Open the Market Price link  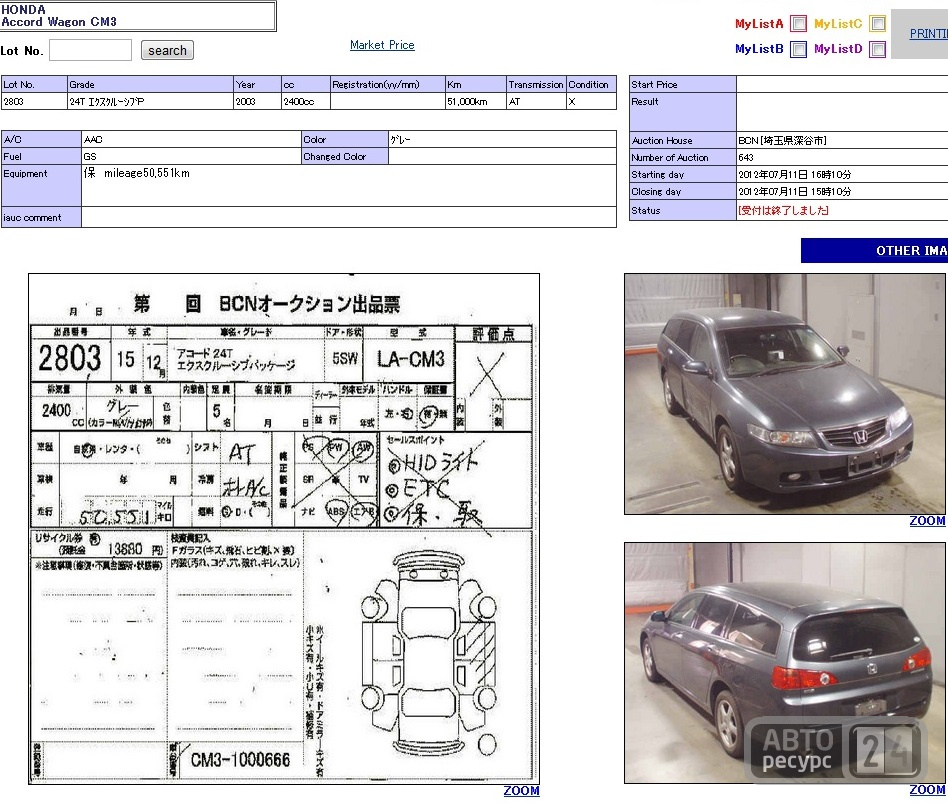coord(382,45)
